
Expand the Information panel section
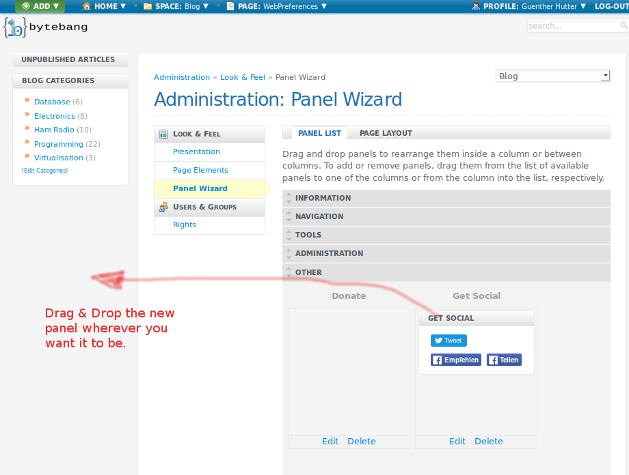(x=446, y=198)
